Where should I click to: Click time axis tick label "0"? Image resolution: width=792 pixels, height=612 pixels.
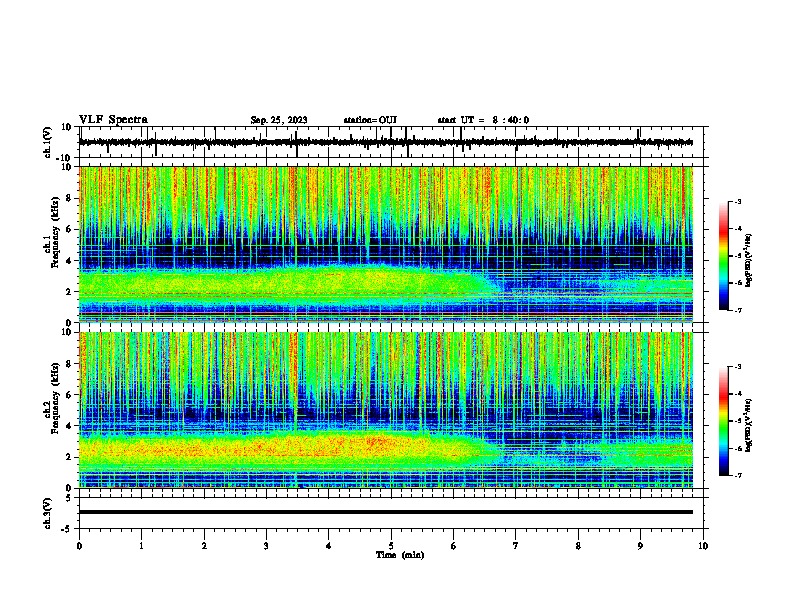tap(79, 546)
